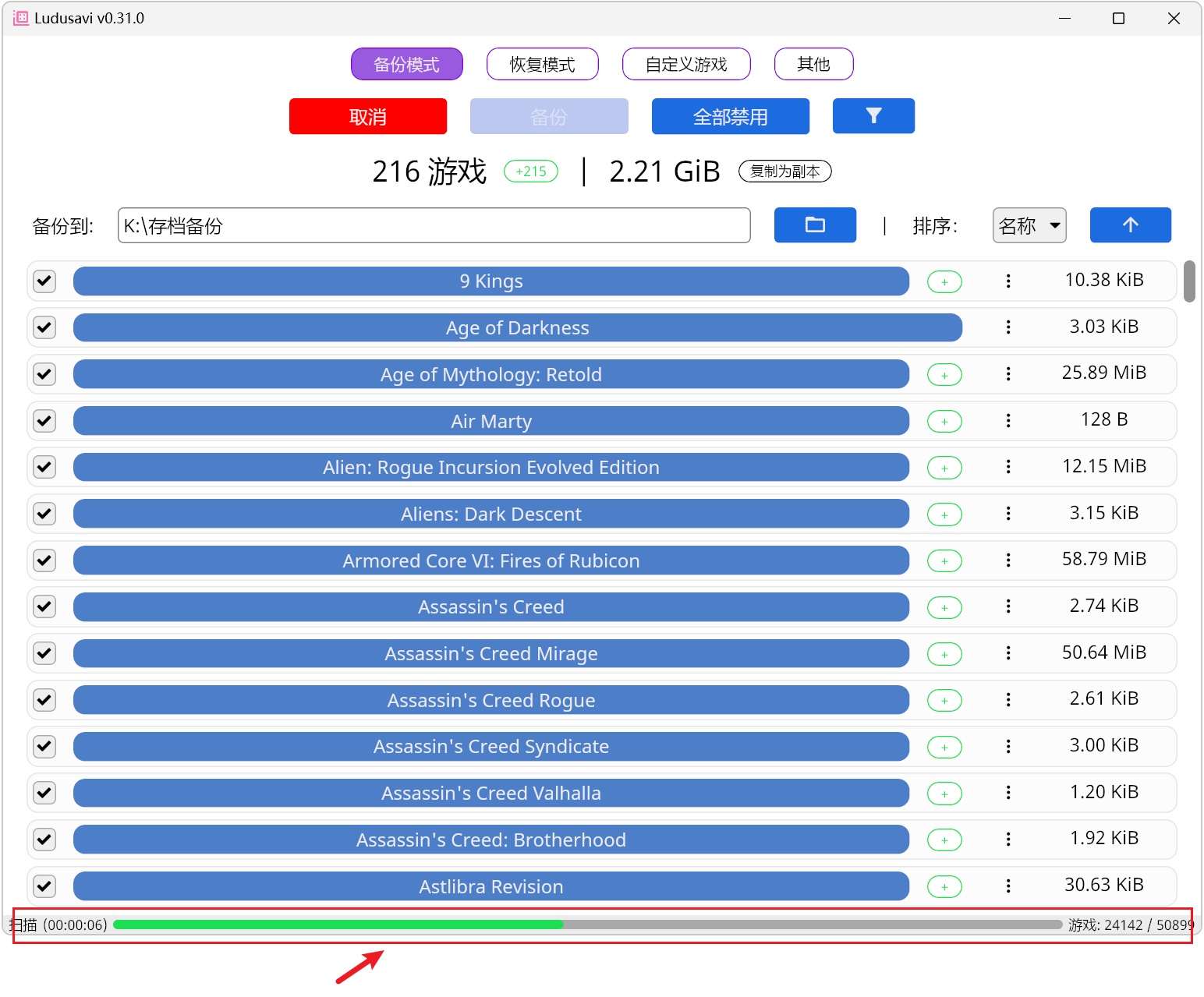Click the 备份 backup button

coord(549,116)
